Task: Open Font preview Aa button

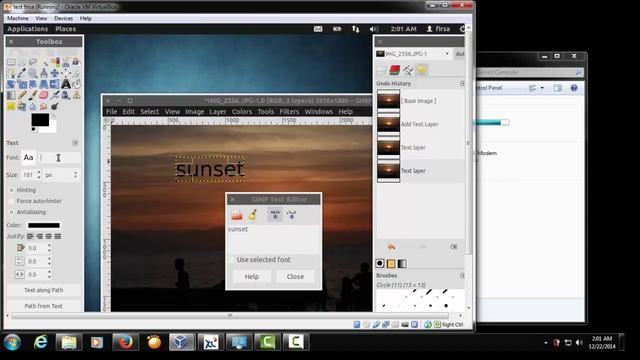Action: coord(28,158)
